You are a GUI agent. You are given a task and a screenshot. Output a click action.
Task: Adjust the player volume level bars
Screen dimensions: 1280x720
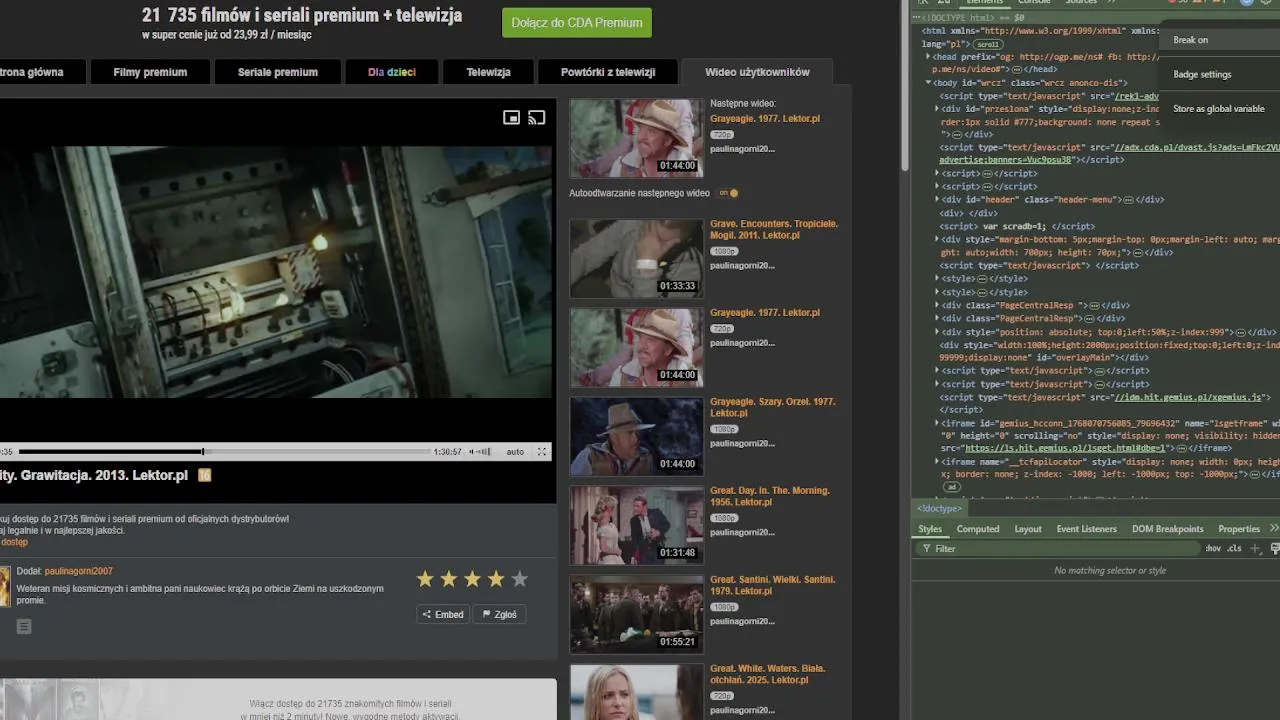click(485, 452)
